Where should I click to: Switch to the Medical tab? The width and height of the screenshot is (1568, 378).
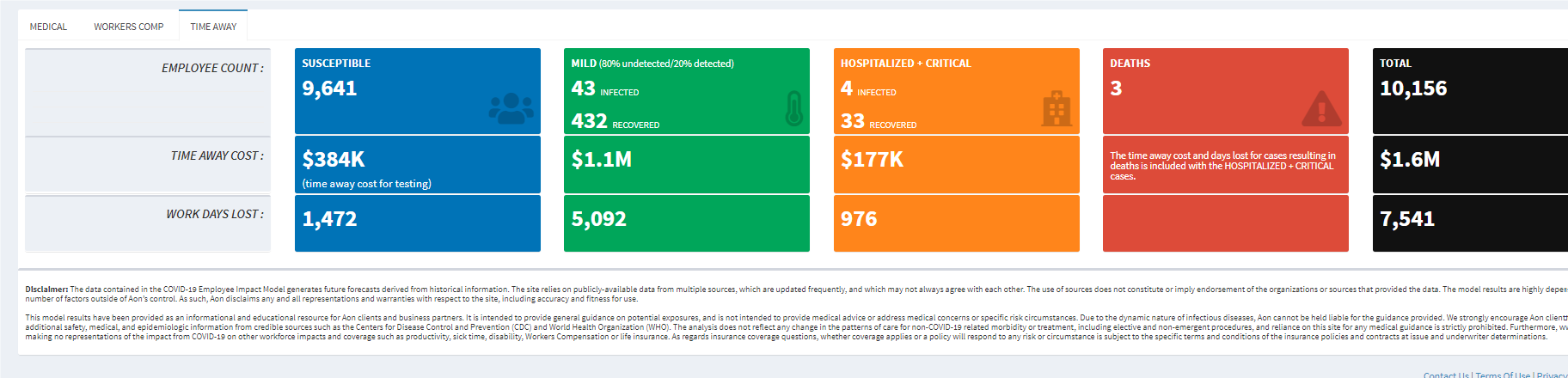tap(48, 27)
